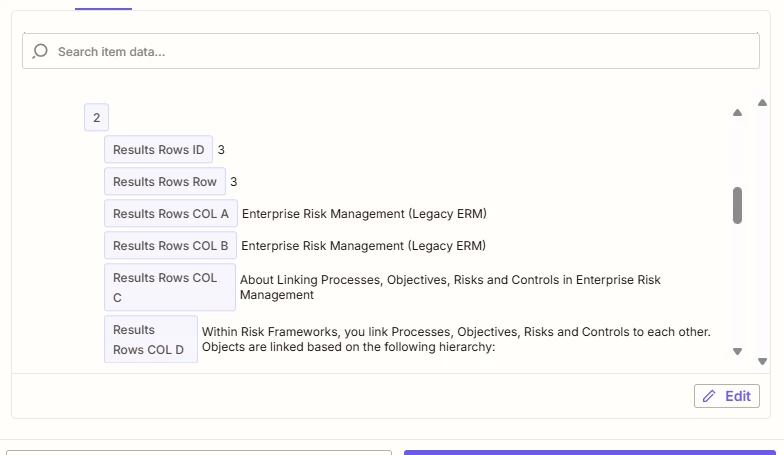Click the purple button at bottom right
Viewport: 784px width, 455px height.
point(590,452)
